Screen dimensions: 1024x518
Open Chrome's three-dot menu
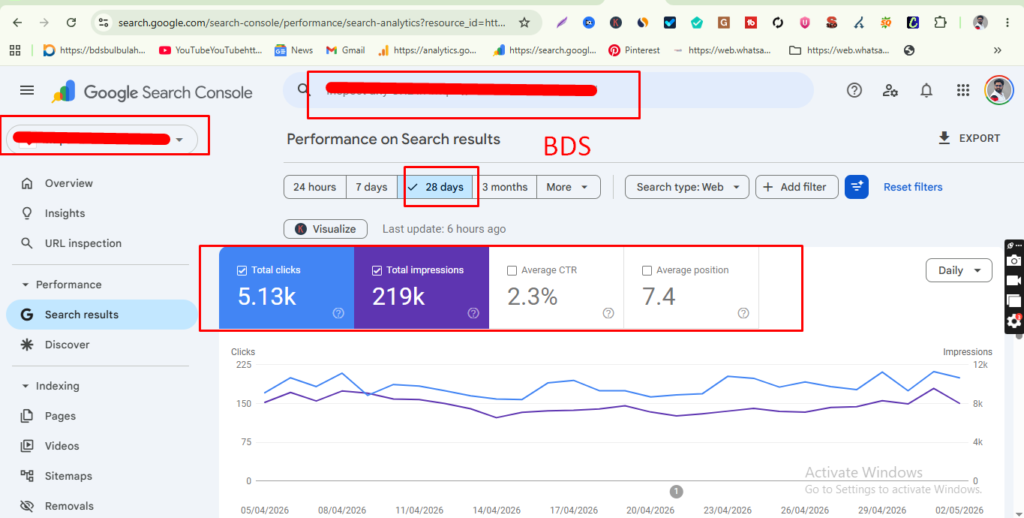[1008, 23]
